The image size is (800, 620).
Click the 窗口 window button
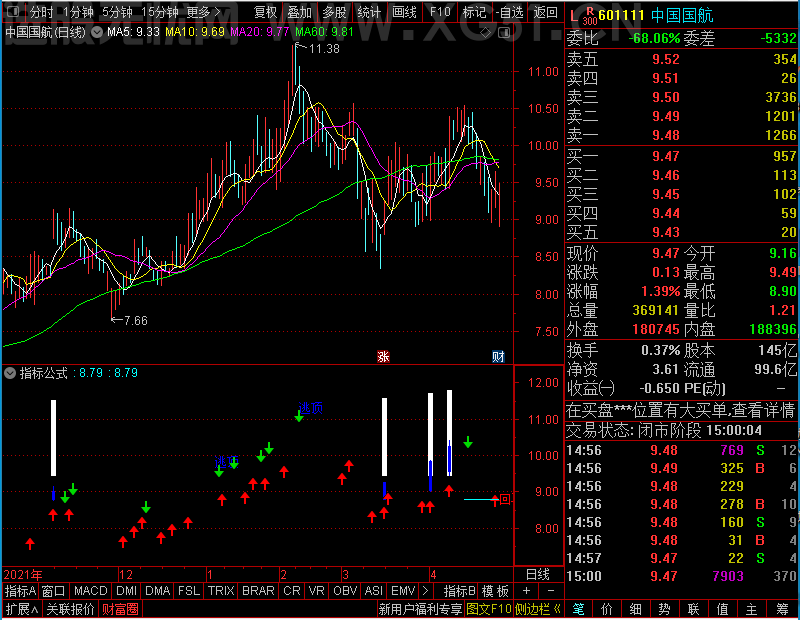tap(54, 590)
